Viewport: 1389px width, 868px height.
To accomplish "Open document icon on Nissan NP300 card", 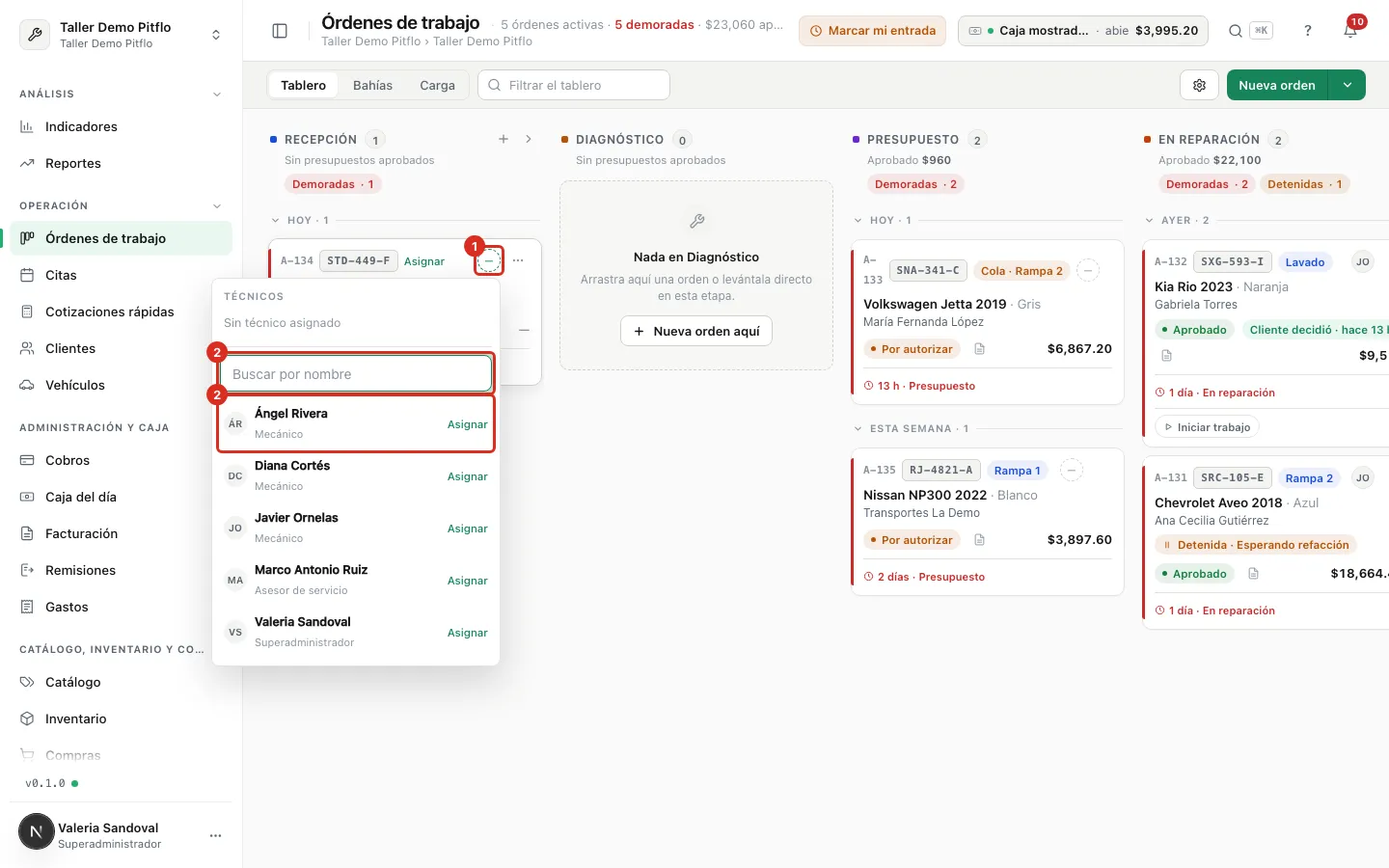I will (x=979, y=540).
